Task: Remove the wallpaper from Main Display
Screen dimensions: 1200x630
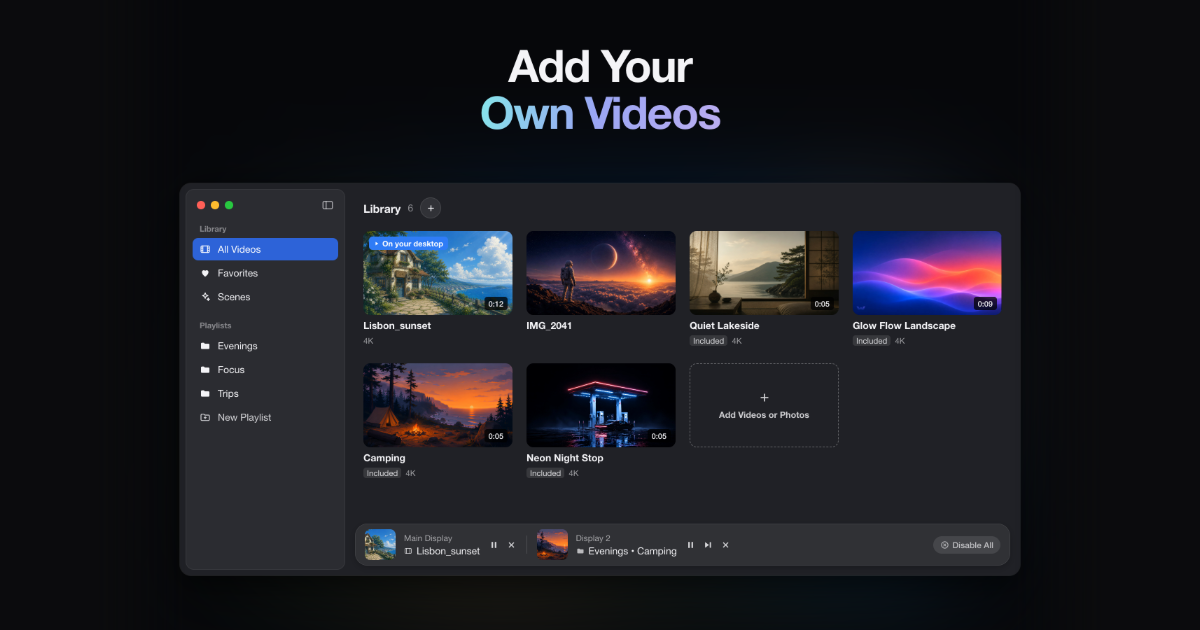Action: (x=511, y=545)
